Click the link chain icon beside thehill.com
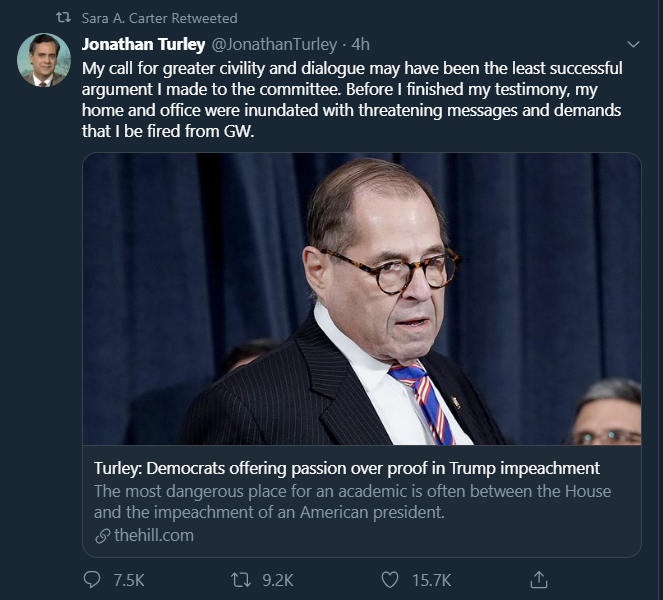 click(x=101, y=535)
